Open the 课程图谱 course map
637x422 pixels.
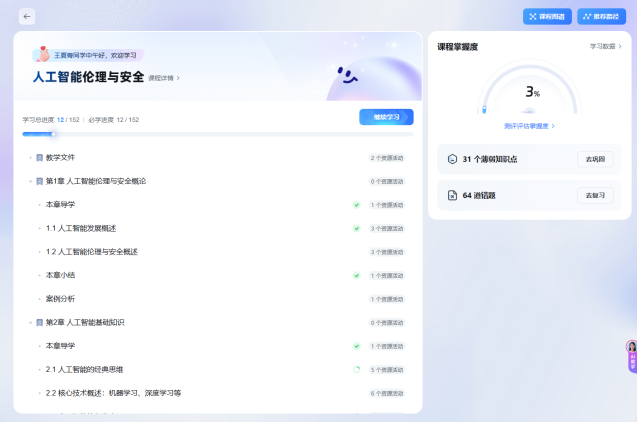tap(547, 17)
